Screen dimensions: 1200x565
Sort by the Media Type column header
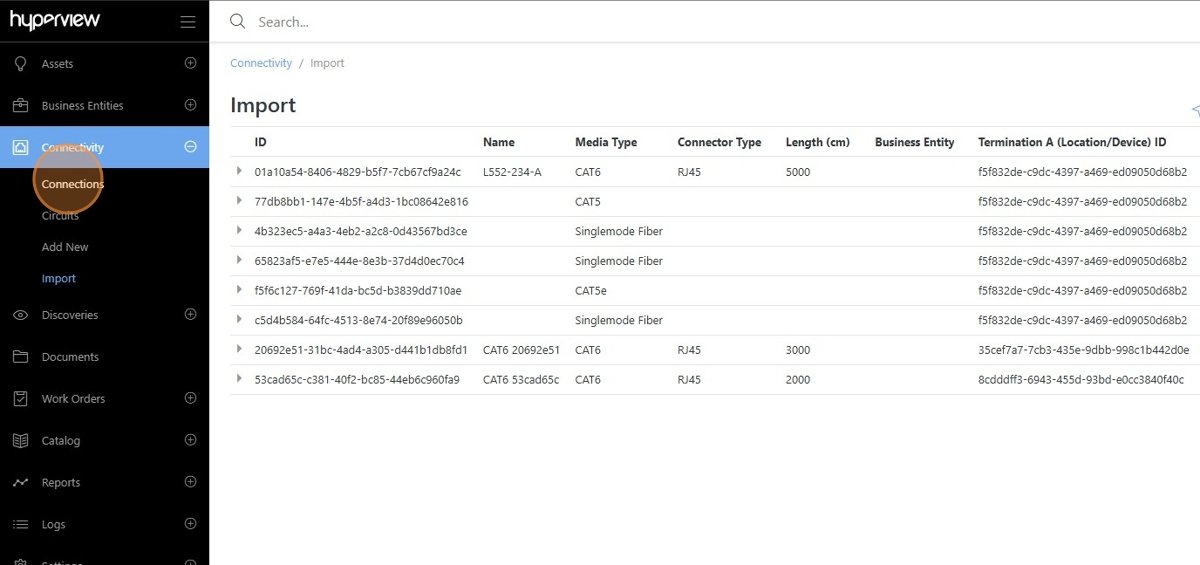click(x=606, y=142)
